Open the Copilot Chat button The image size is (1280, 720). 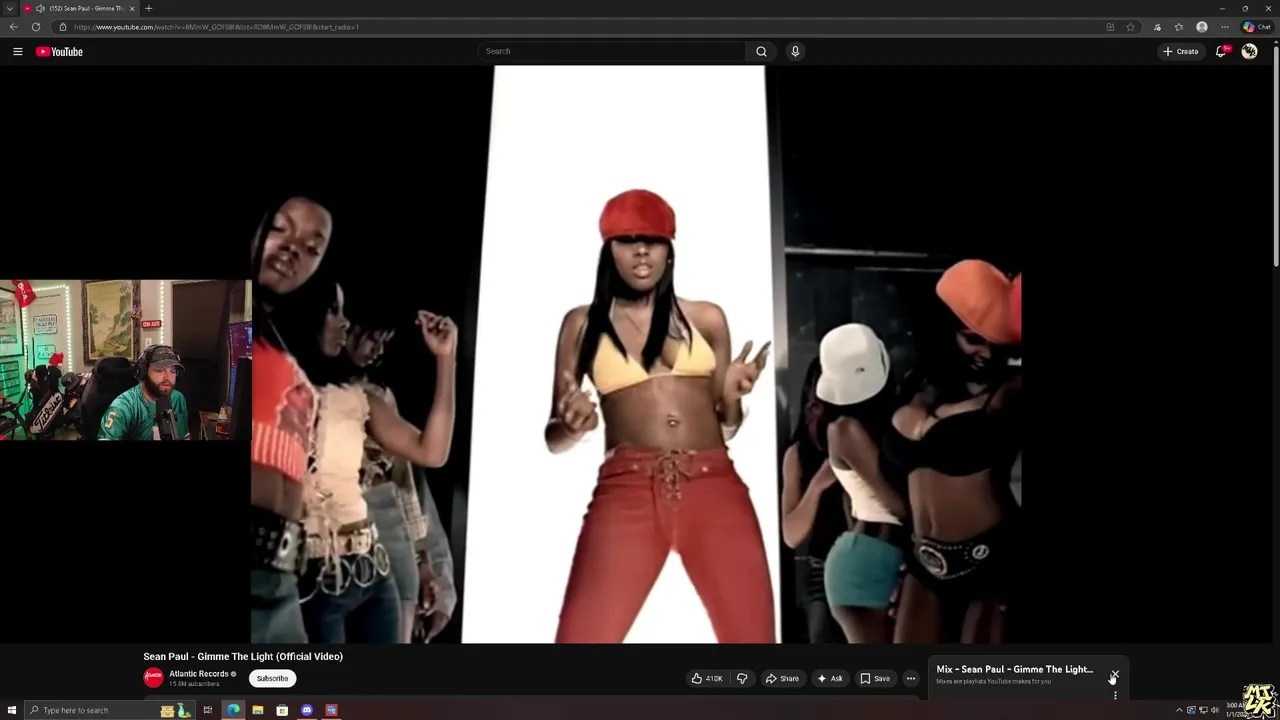coord(1257,27)
